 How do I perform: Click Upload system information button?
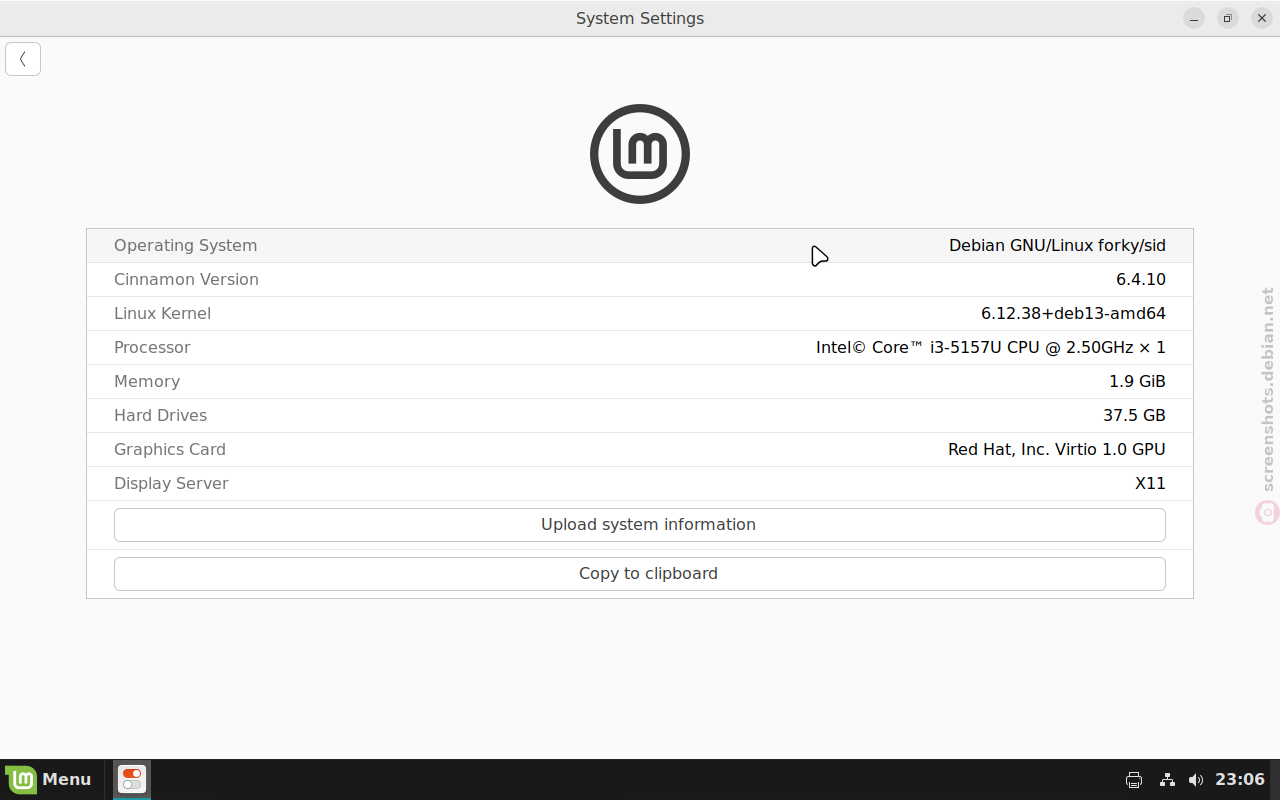click(640, 525)
